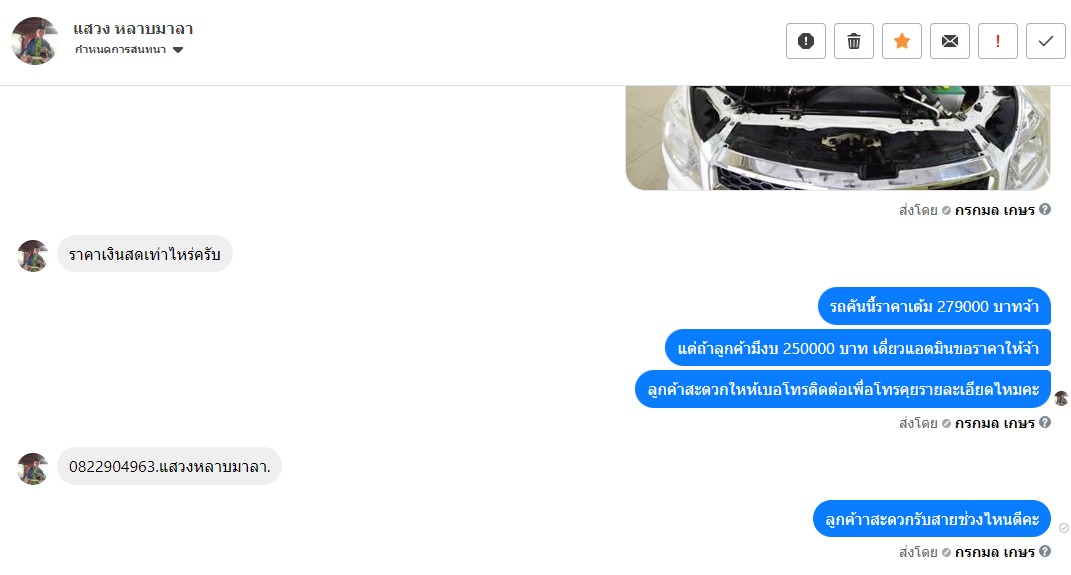The width and height of the screenshot is (1071, 575).
Task: Mark conversation unread with envelope icon
Action: click(949, 41)
